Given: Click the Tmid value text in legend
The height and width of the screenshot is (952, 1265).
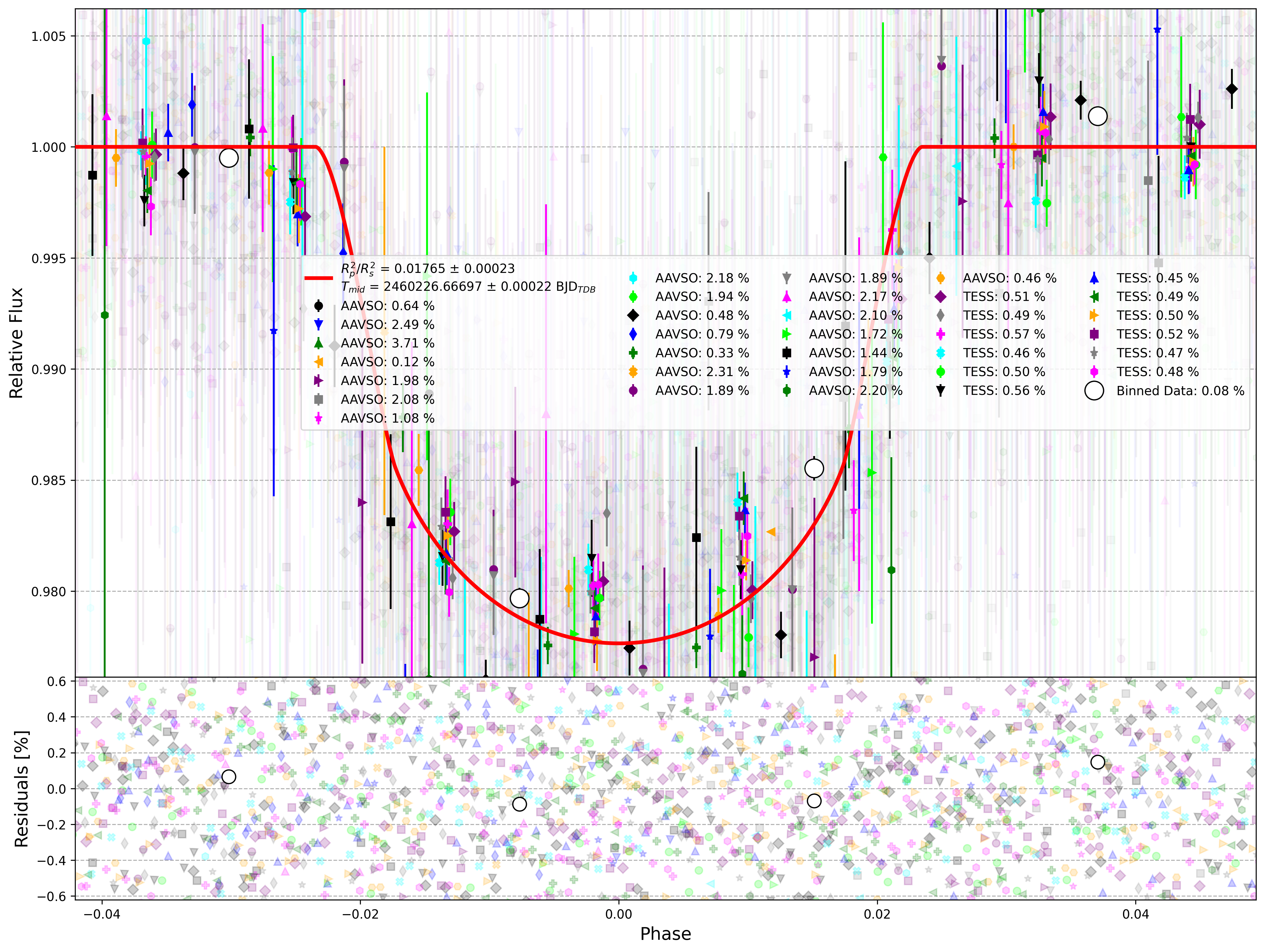Looking at the screenshot, I should [x=468, y=287].
